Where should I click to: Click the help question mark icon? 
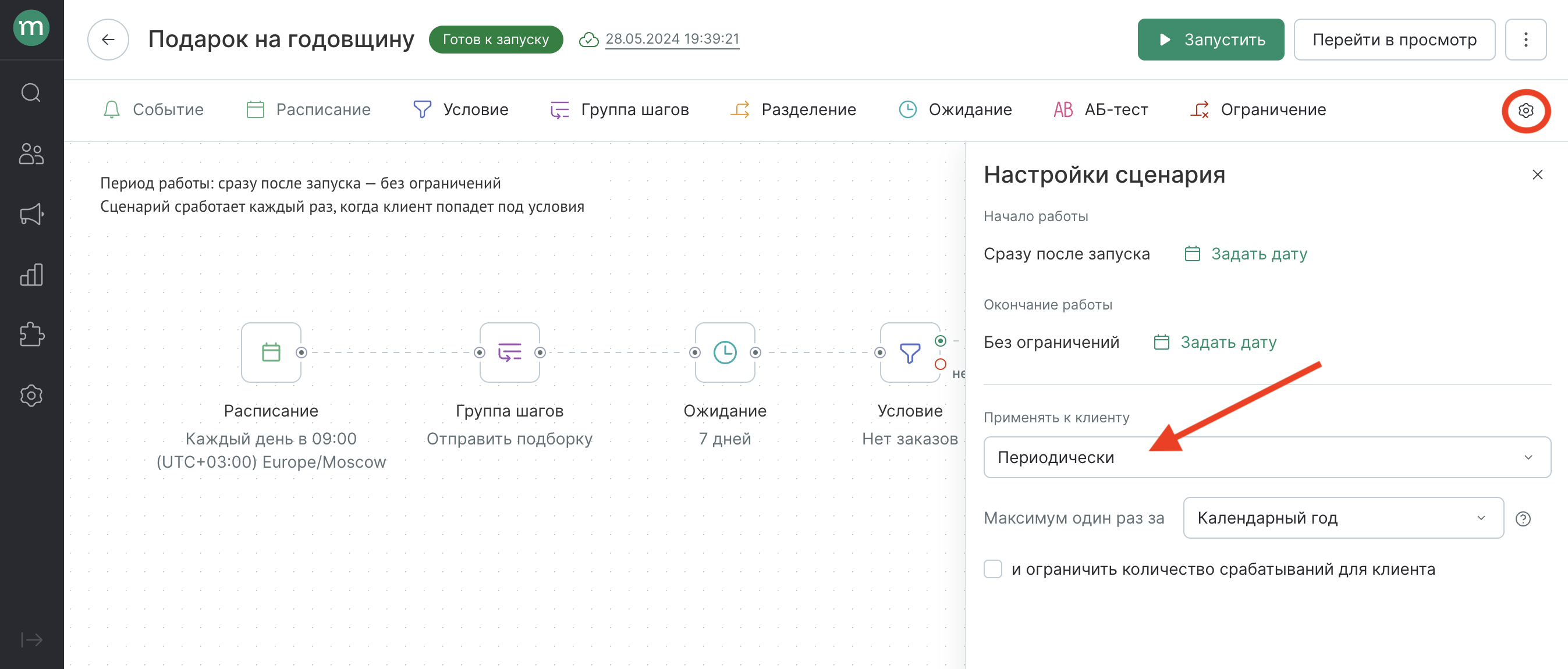[1523, 519]
